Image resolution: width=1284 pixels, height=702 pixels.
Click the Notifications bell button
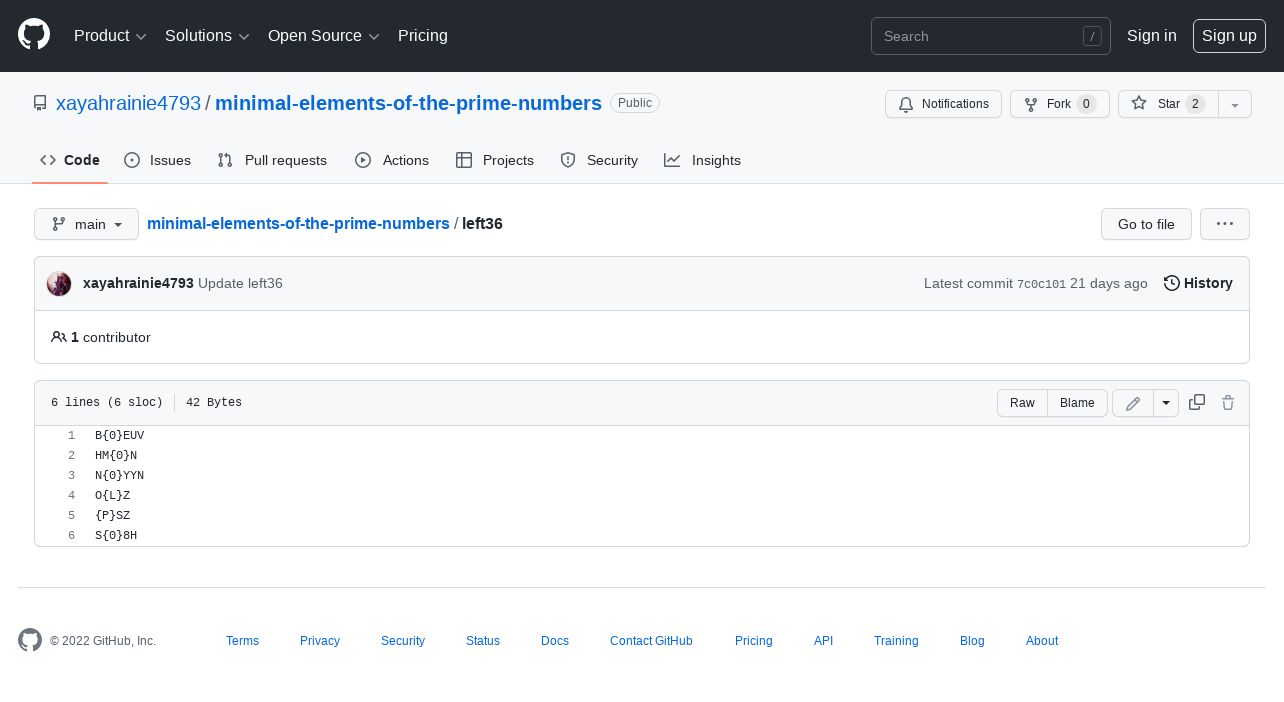tap(943, 104)
